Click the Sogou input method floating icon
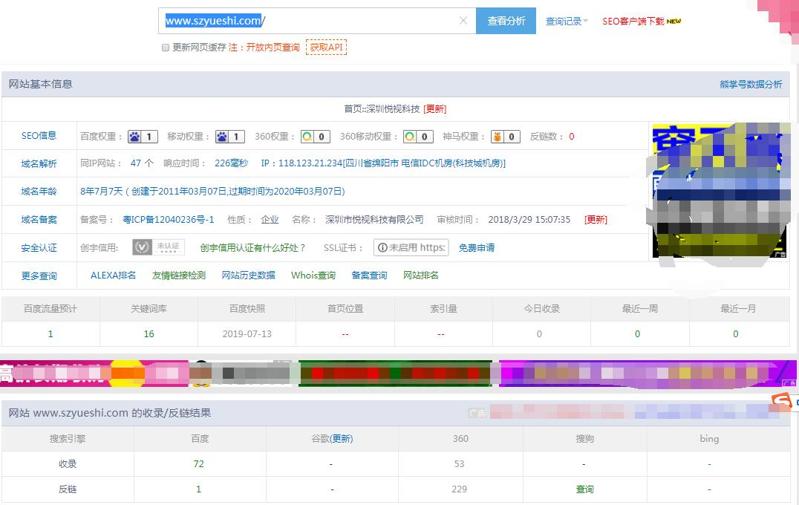799x505 pixels. click(x=783, y=401)
